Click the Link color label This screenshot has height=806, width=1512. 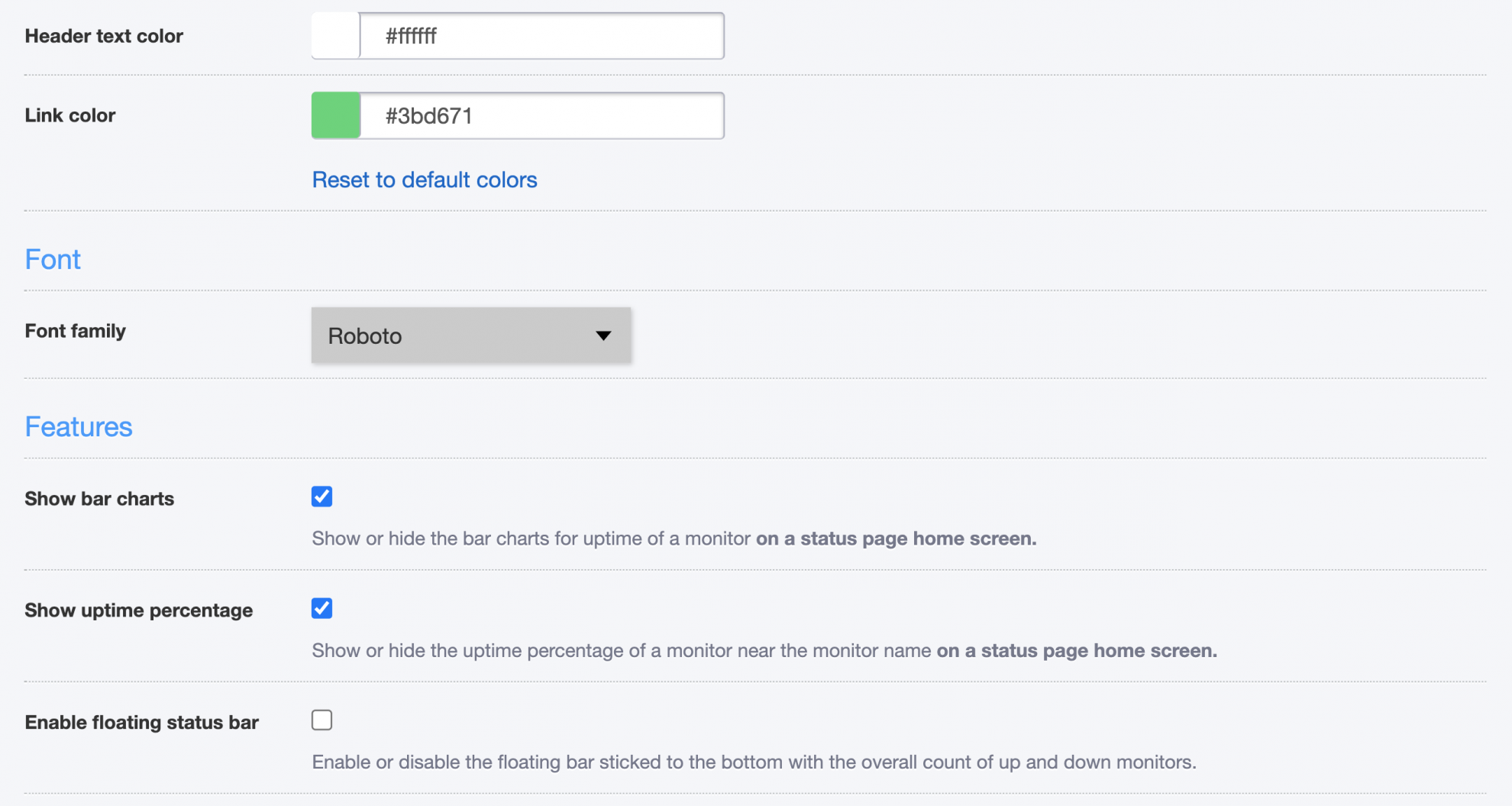point(69,115)
